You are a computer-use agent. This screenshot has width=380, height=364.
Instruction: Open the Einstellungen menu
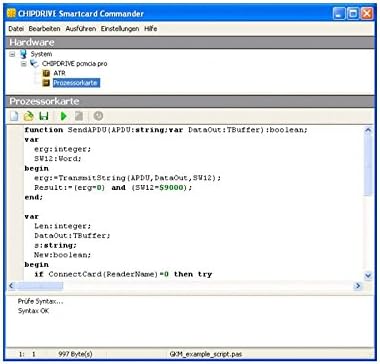pos(120,29)
